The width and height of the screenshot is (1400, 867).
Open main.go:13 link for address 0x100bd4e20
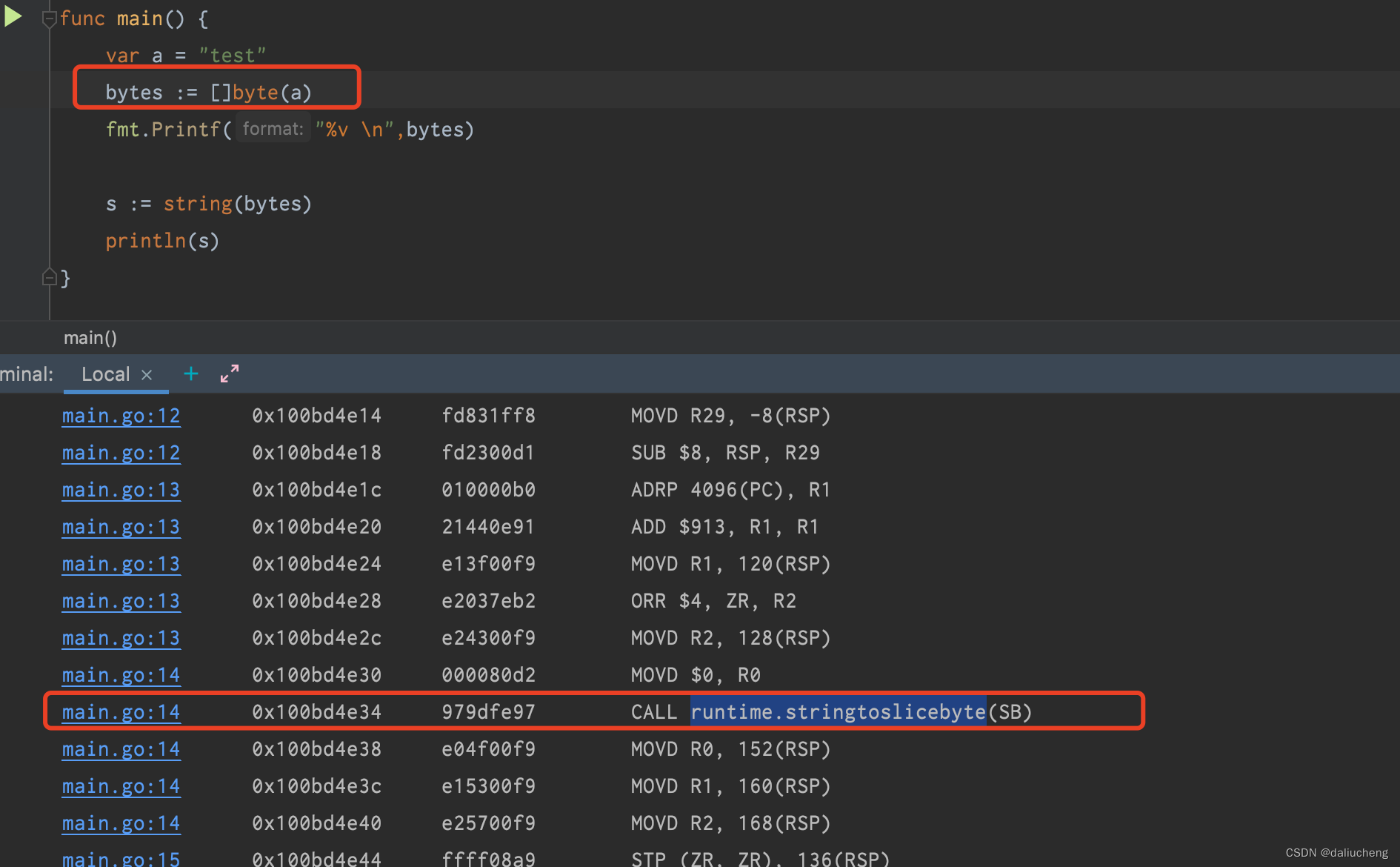point(121,527)
